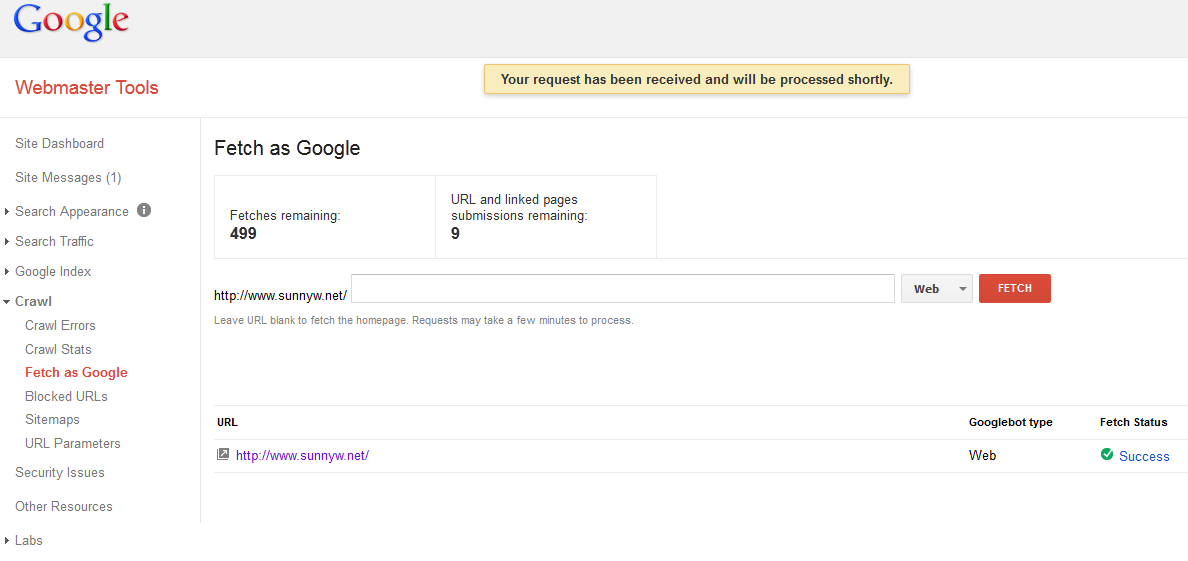
Task: Open the Search Appearance info icon
Action: click(x=144, y=210)
